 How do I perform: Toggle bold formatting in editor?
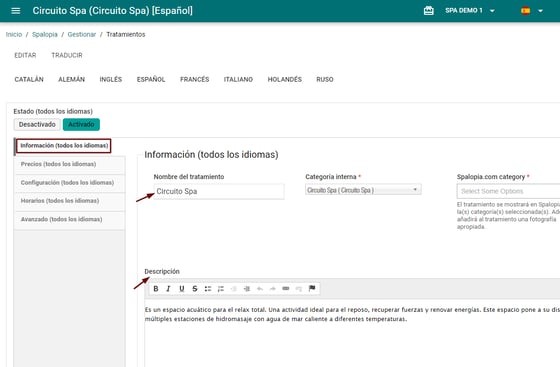(x=156, y=288)
